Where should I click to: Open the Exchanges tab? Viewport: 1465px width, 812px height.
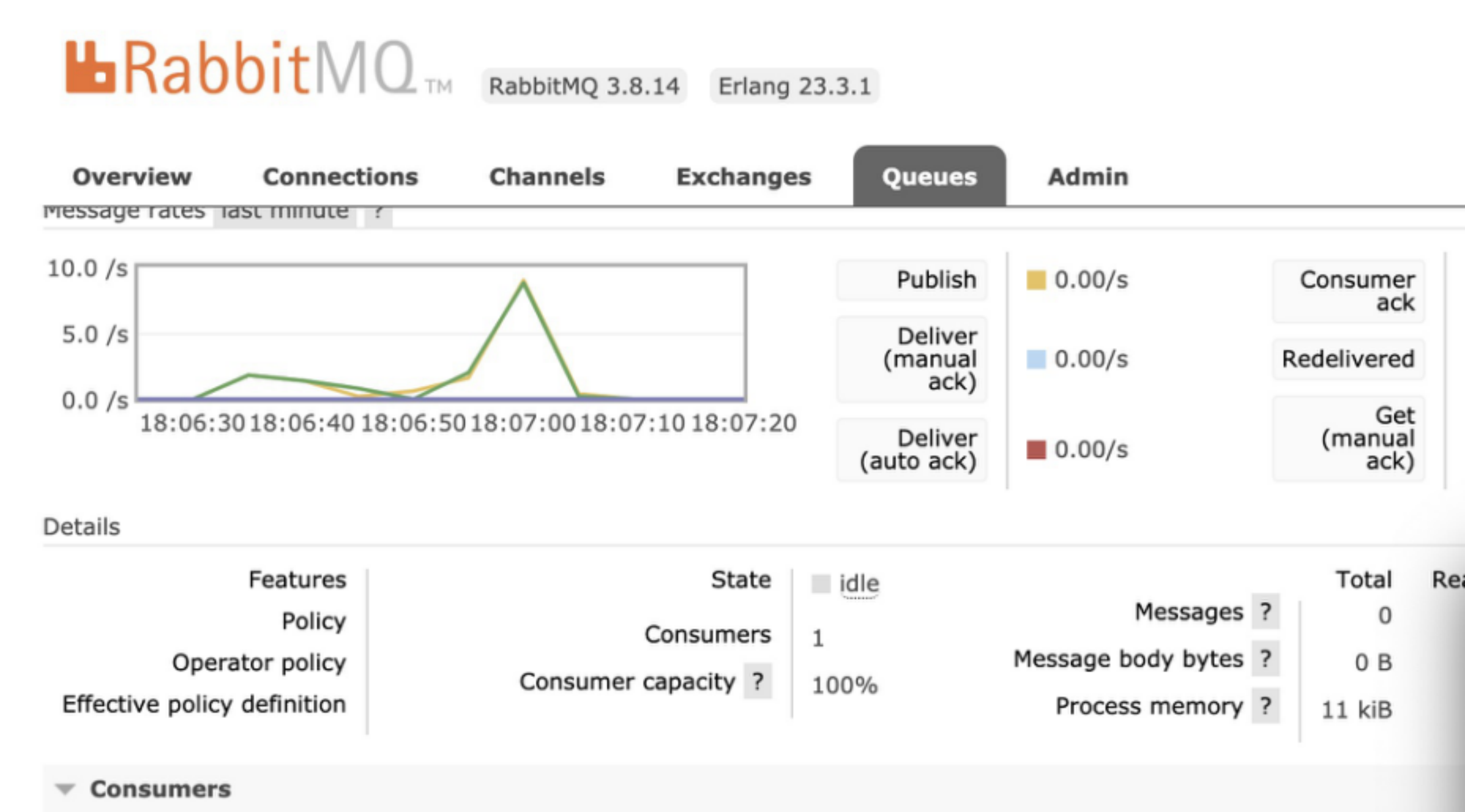coord(743,177)
